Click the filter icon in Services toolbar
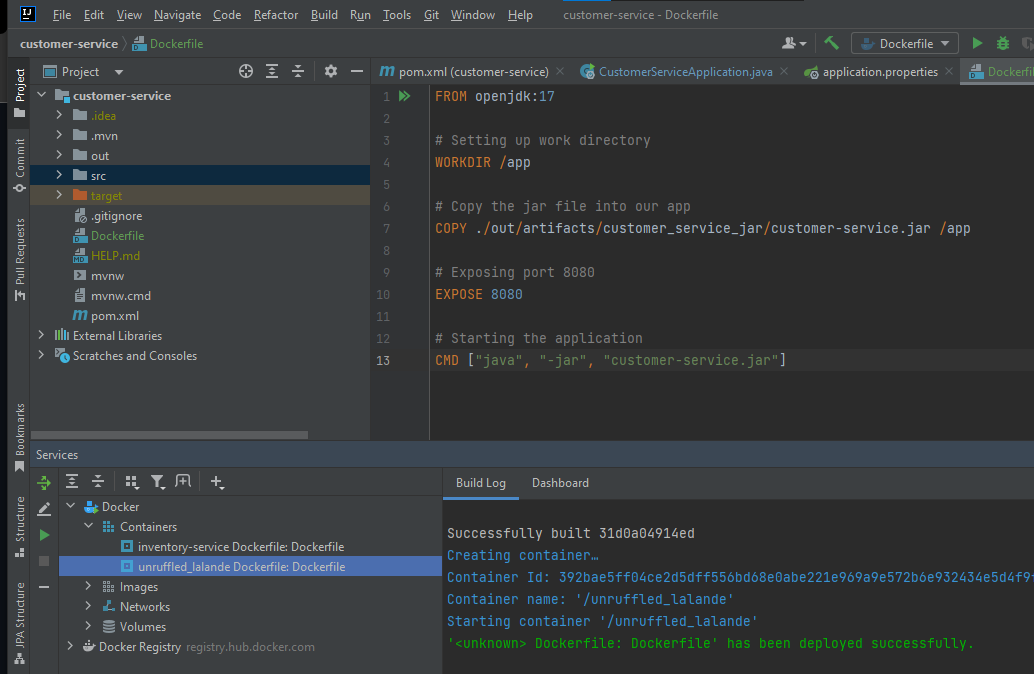The width and height of the screenshot is (1034, 674). (x=158, y=481)
